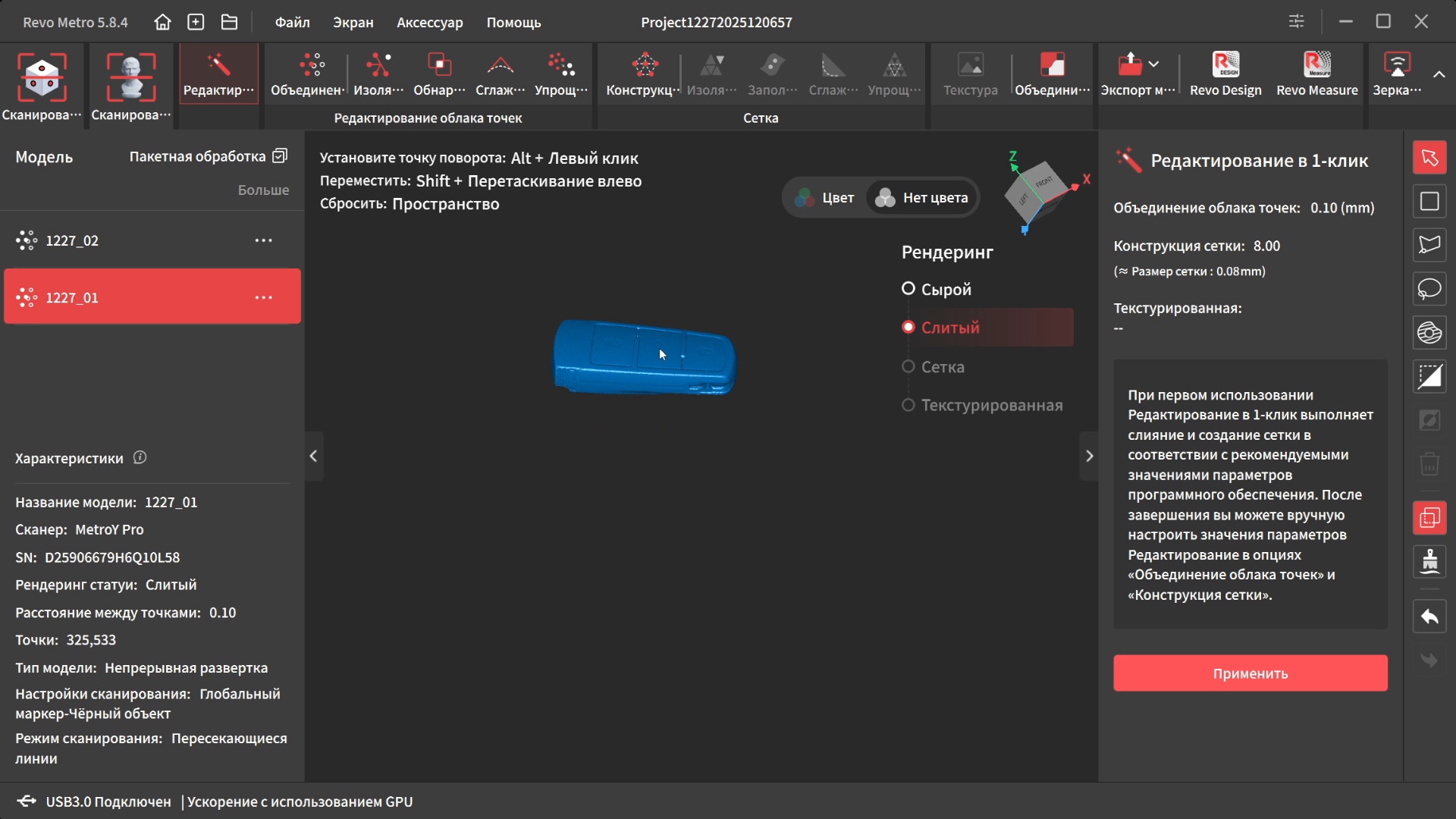Open the Mesh Construction (Конструкц) tool

click(644, 74)
